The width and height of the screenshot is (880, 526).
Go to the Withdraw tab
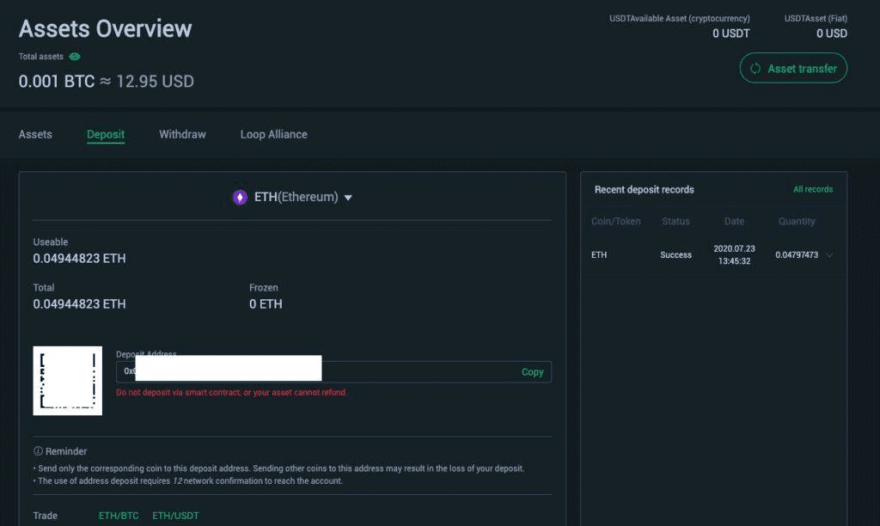tap(182, 135)
